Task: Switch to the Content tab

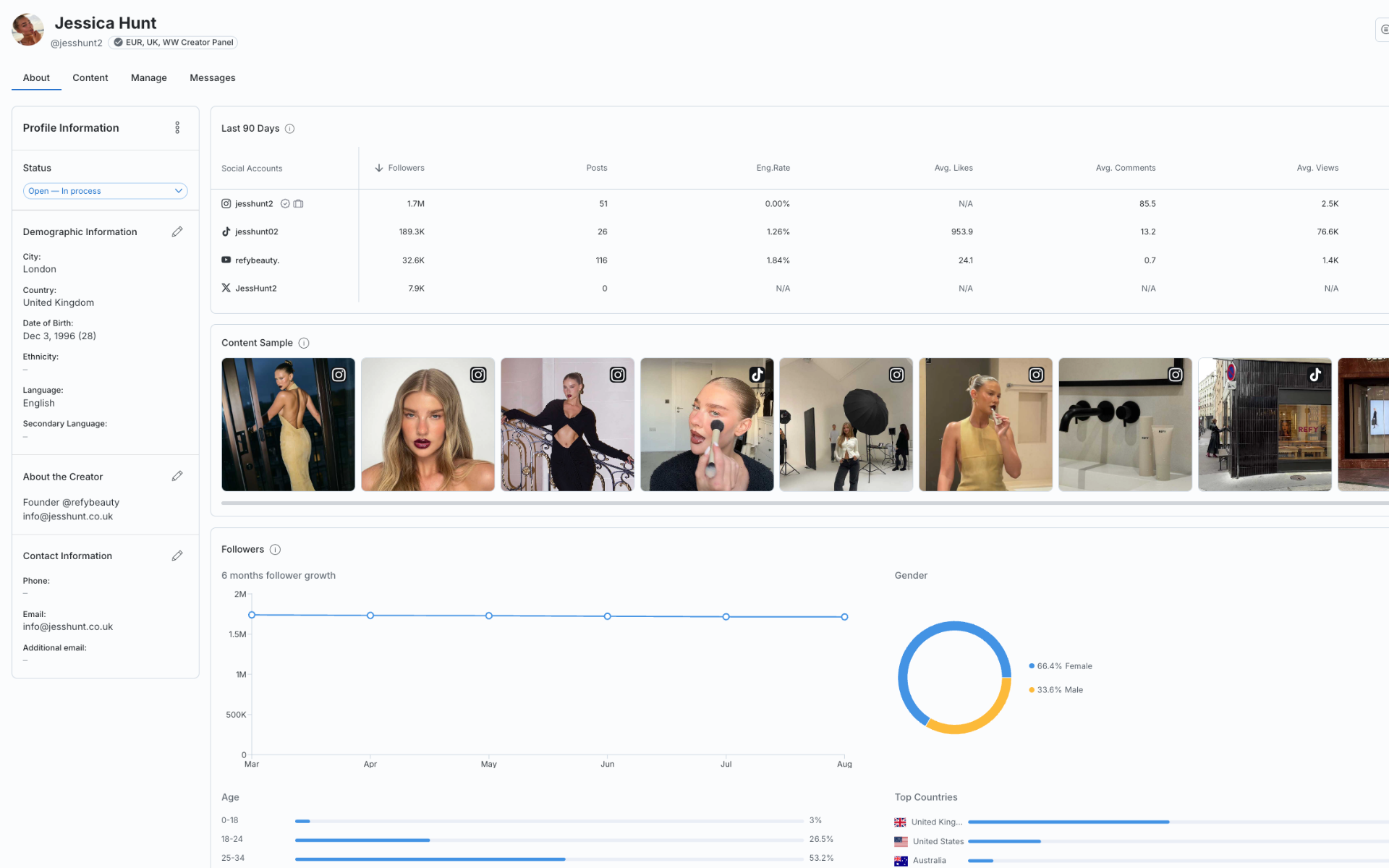Action: 90,77
